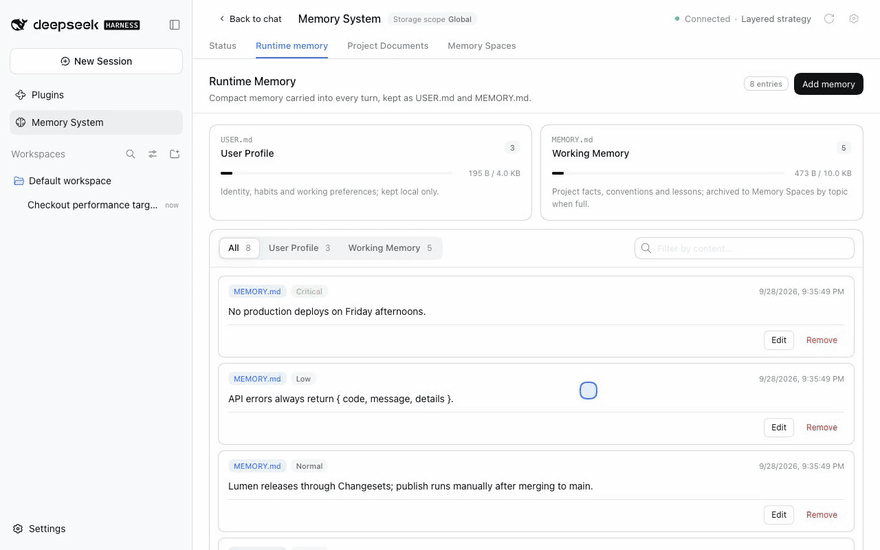Remove the Lumen releases memory entry

point(822,515)
